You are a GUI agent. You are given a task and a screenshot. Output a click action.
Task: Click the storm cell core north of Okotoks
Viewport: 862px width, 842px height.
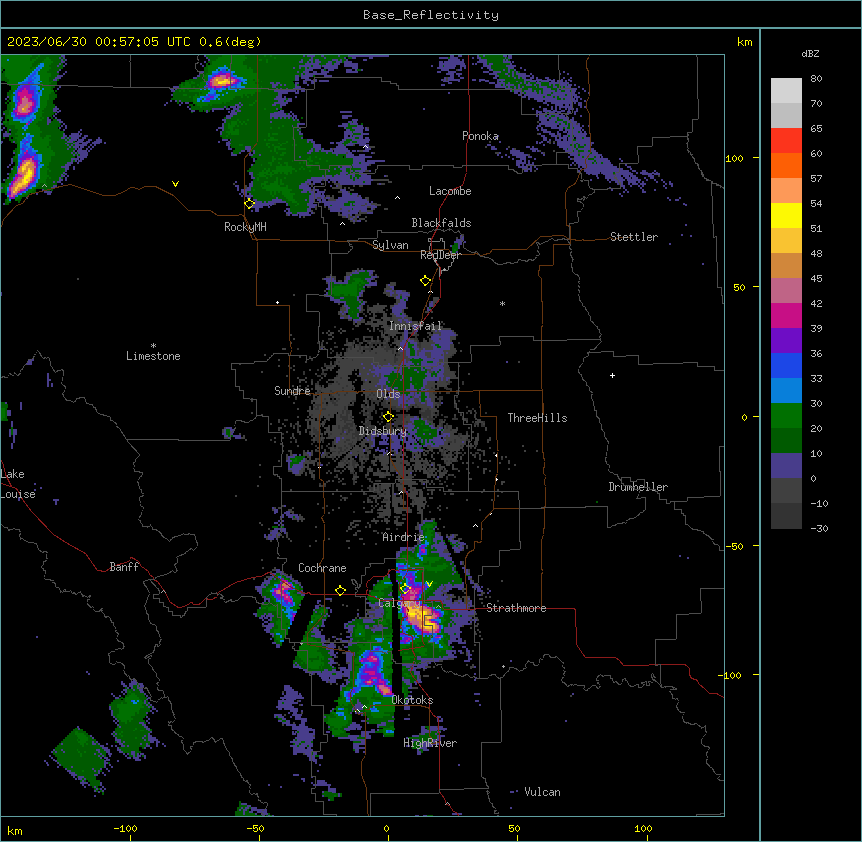[372, 671]
